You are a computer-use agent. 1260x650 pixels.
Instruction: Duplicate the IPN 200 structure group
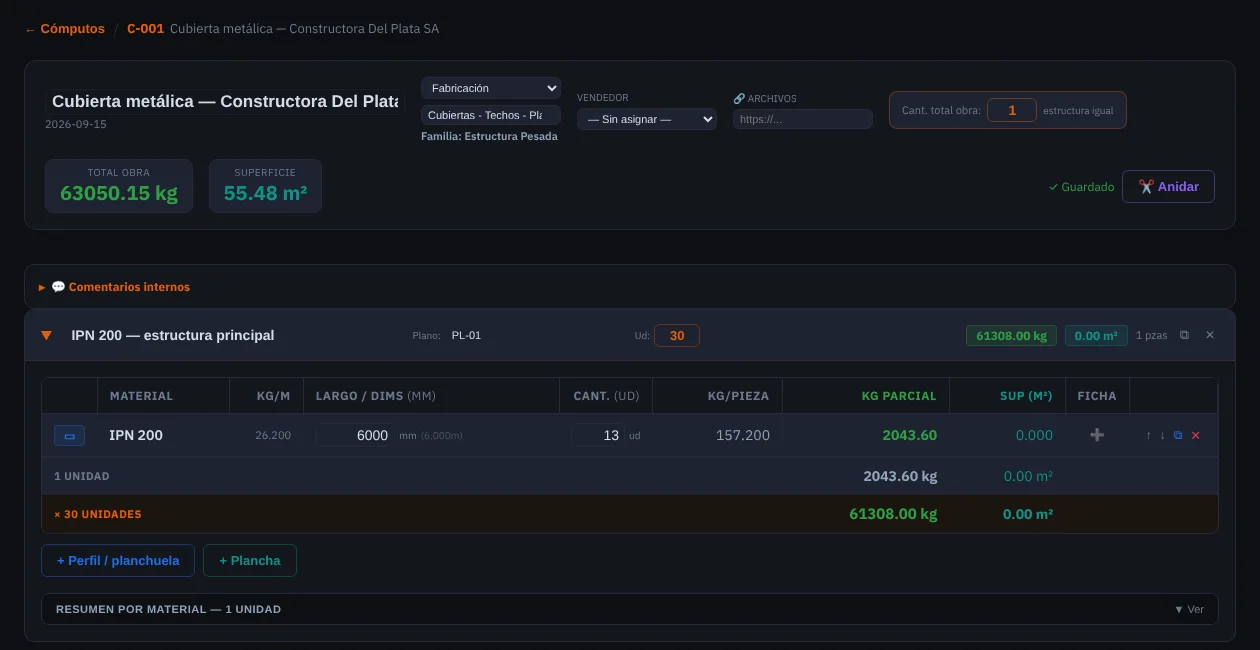click(1184, 335)
